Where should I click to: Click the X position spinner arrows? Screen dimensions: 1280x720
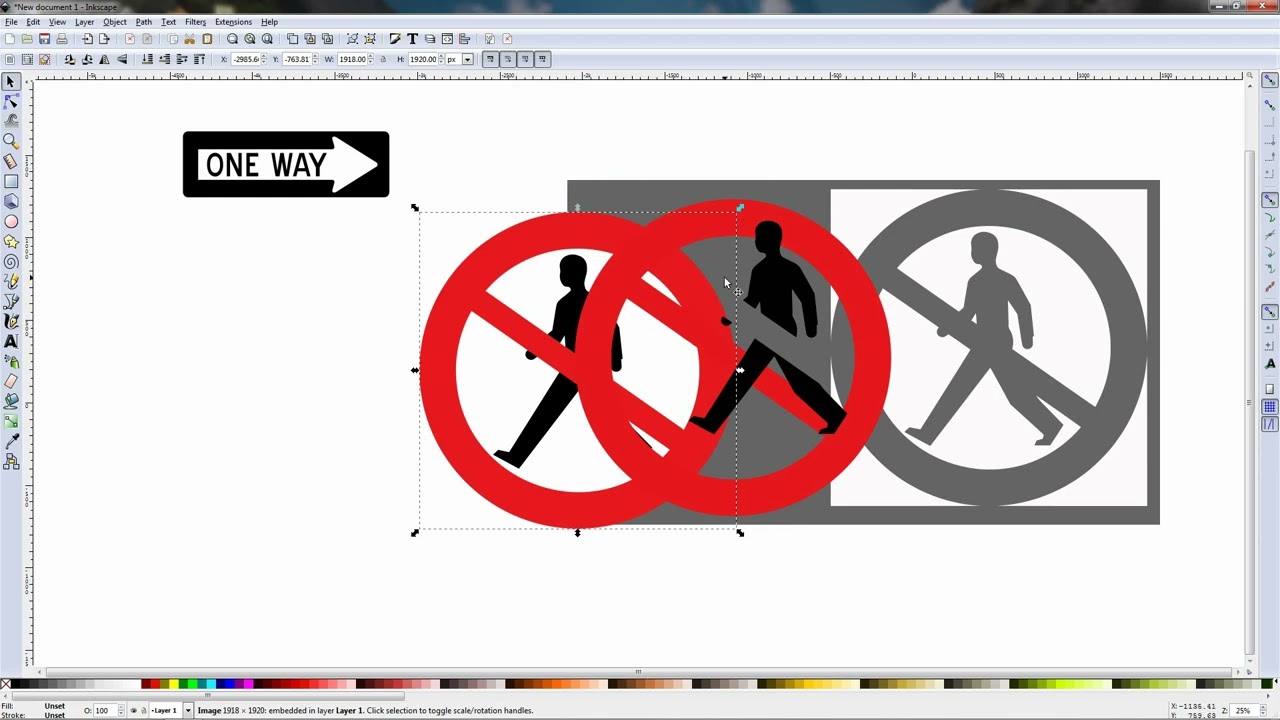(265, 59)
